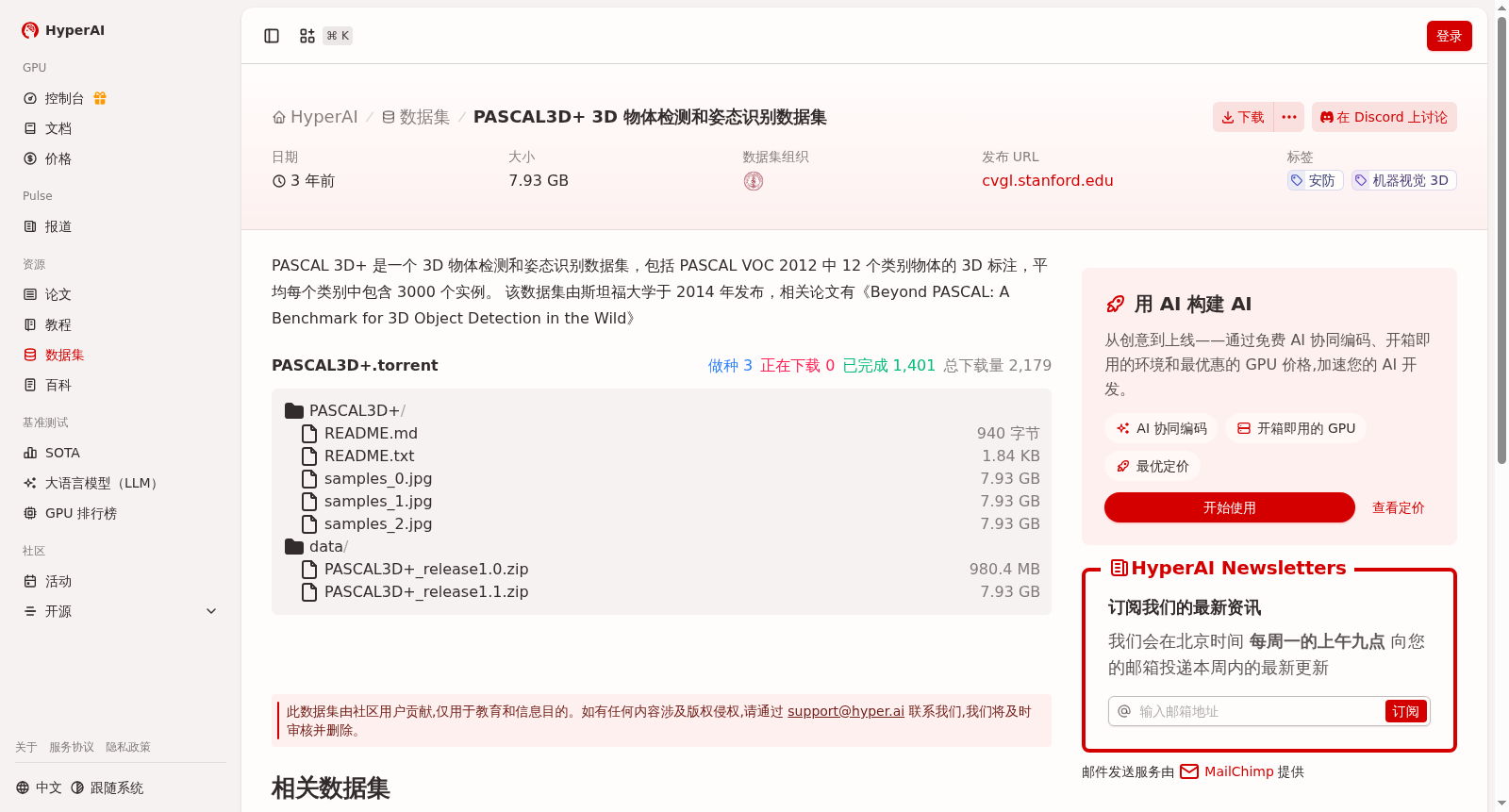Click the newsletter icon beside HyperAI Newsletters
Screen dimensions: 1509x812
click(x=1119, y=568)
